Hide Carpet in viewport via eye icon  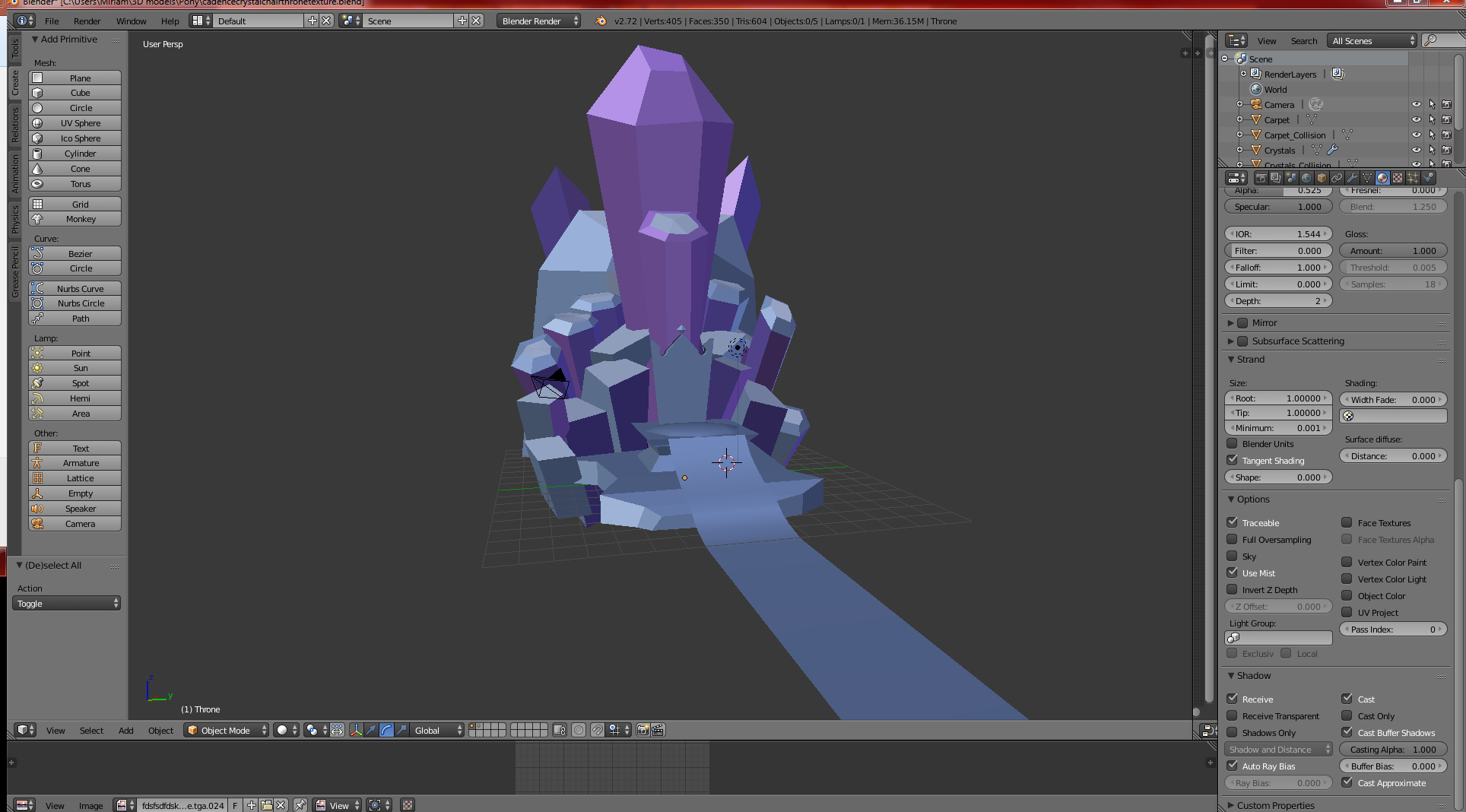(1416, 120)
